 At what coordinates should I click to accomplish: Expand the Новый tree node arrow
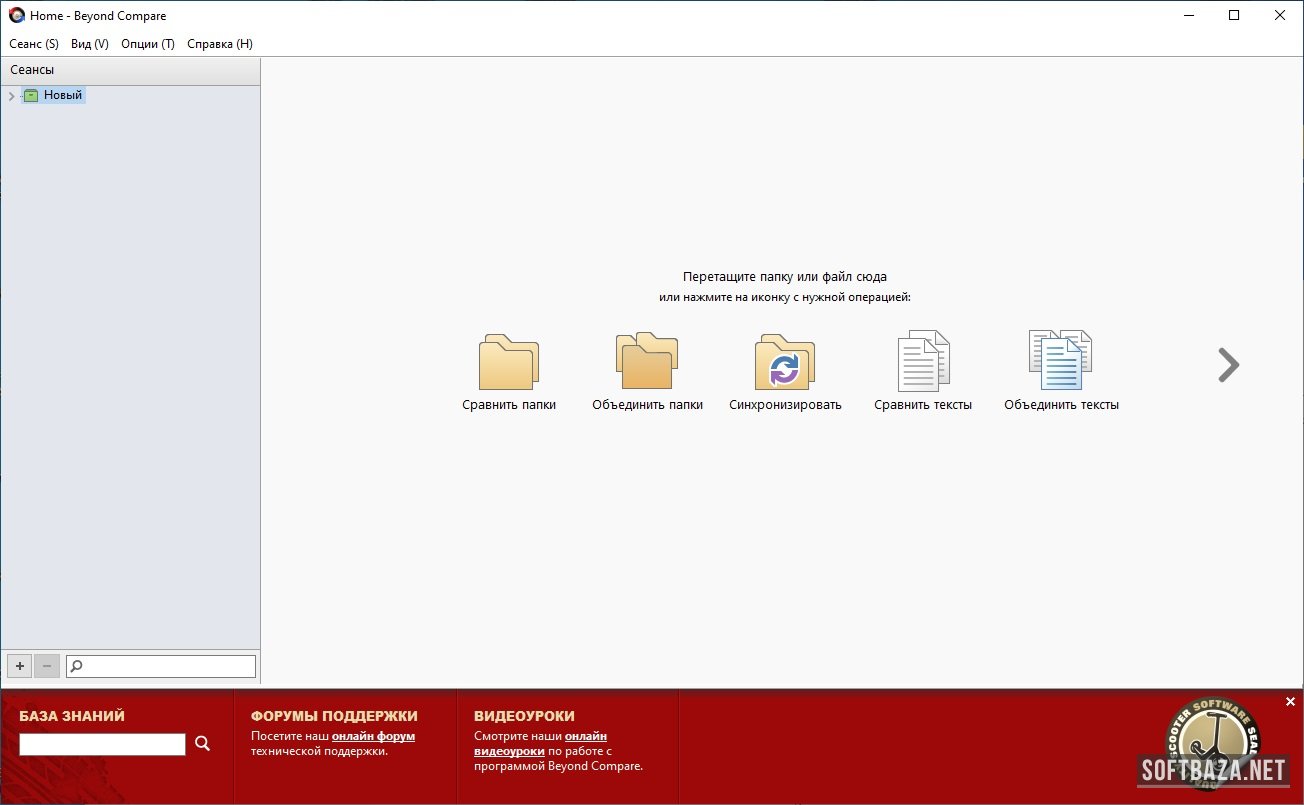[x=11, y=96]
